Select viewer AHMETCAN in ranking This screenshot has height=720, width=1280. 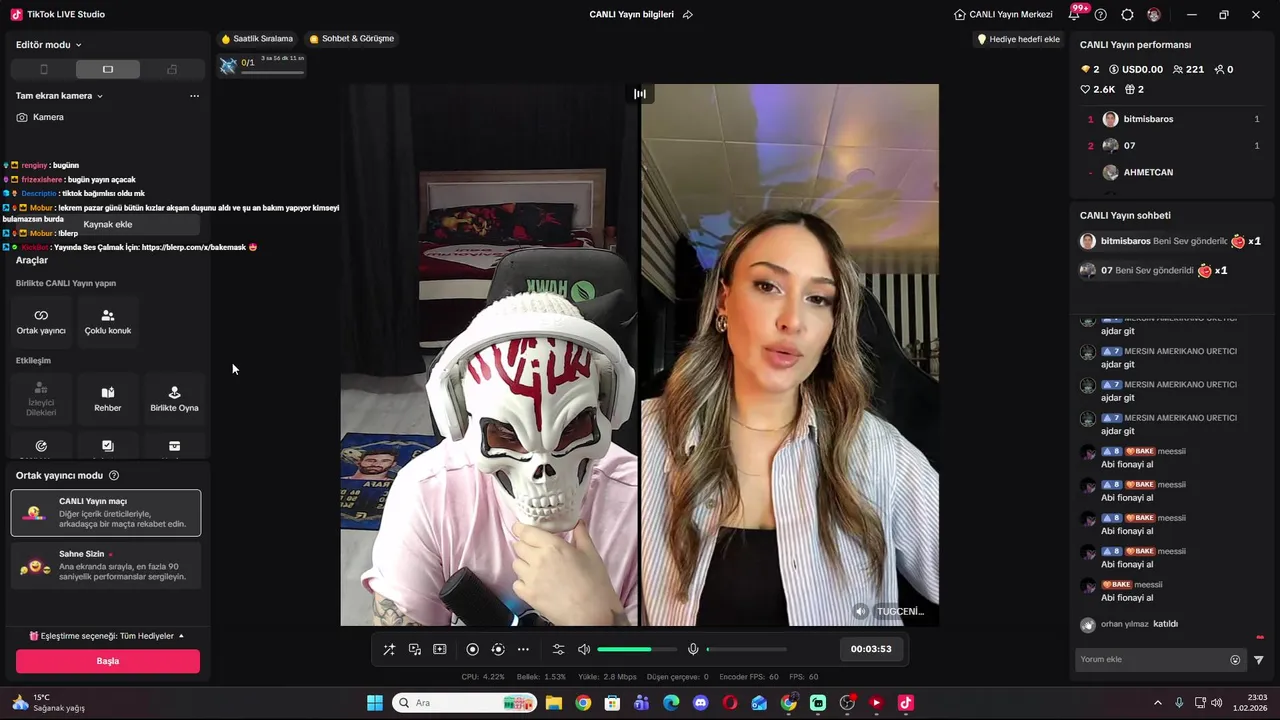click(1173, 172)
